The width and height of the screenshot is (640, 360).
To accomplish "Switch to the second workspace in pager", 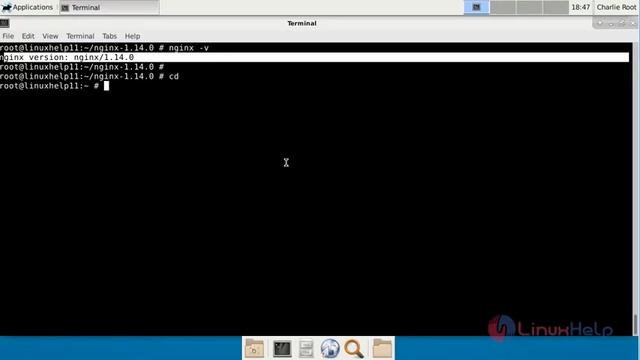I will coord(503,7).
